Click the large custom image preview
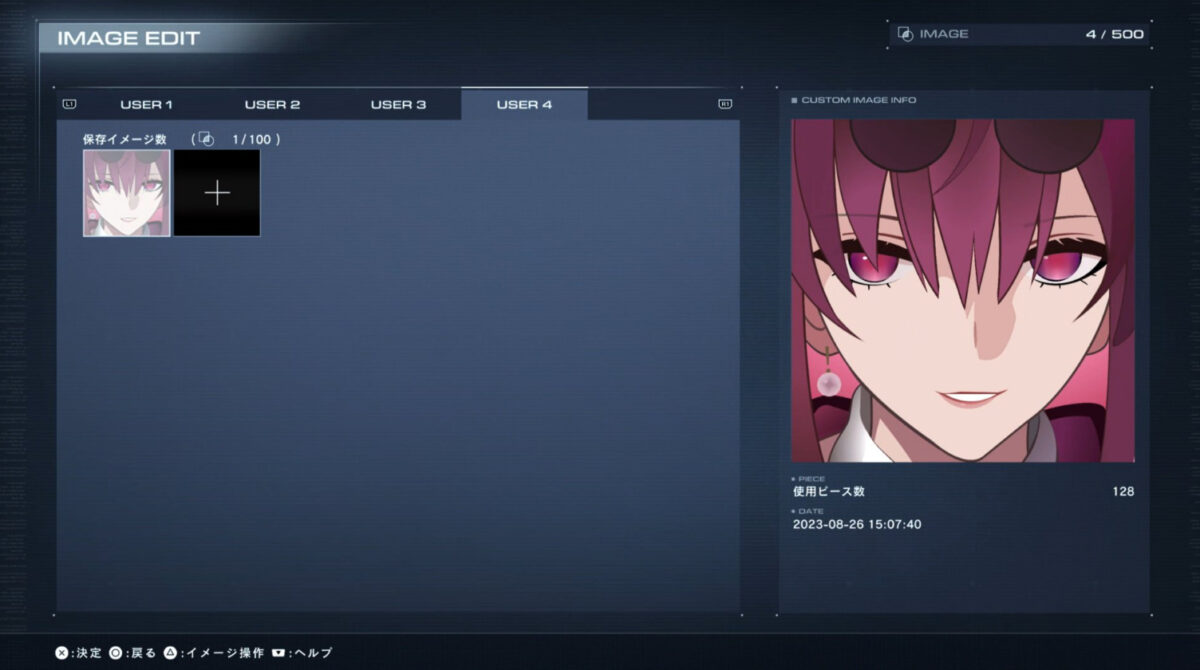1200x670 pixels. coord(963,291)
